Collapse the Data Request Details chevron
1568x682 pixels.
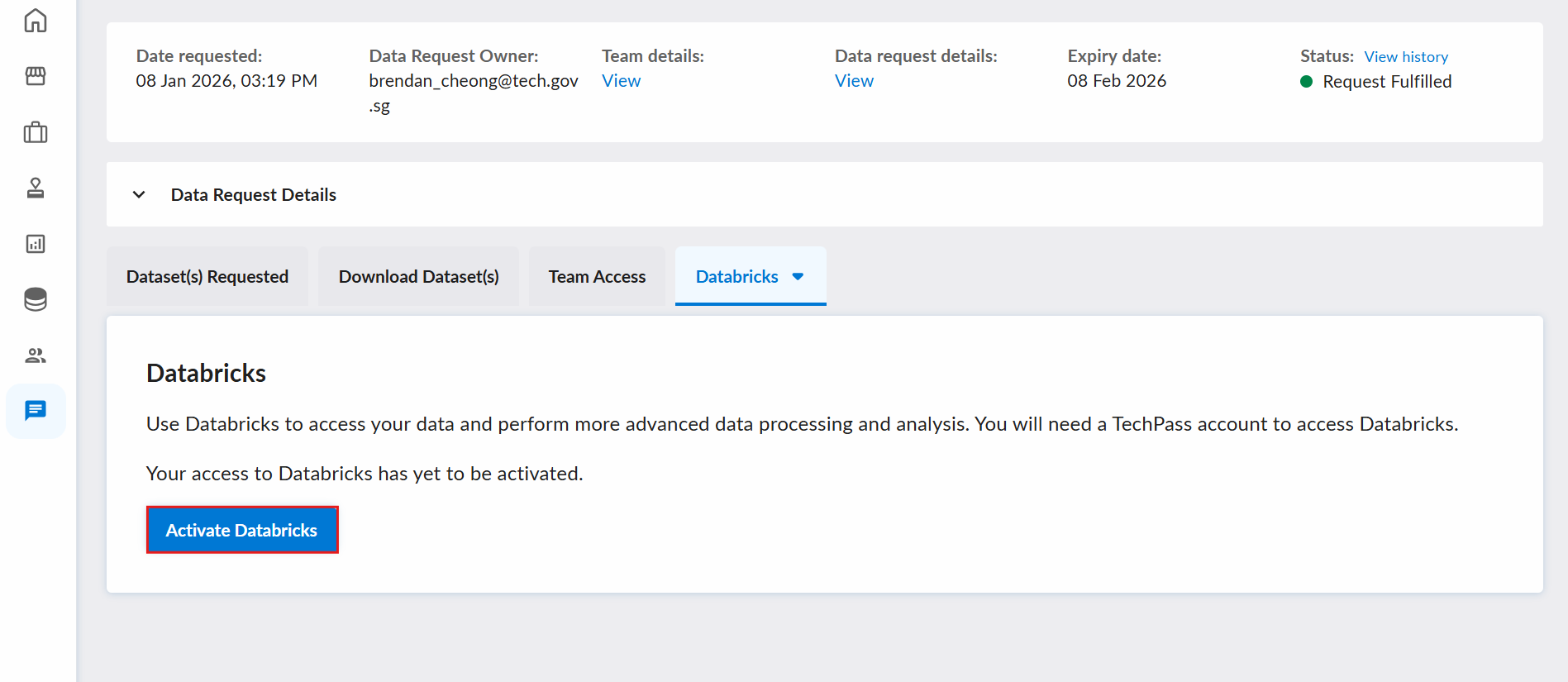tap(139, 195)
